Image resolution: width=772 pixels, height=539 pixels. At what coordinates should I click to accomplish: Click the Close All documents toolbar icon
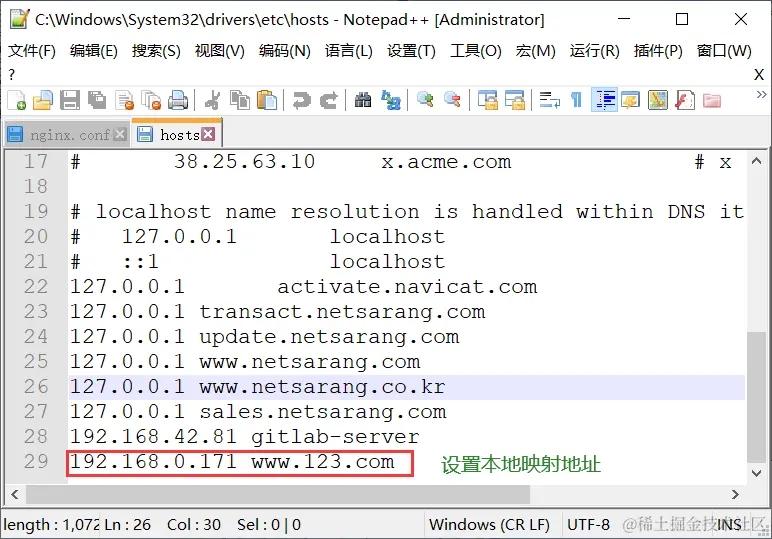[151, 100]
